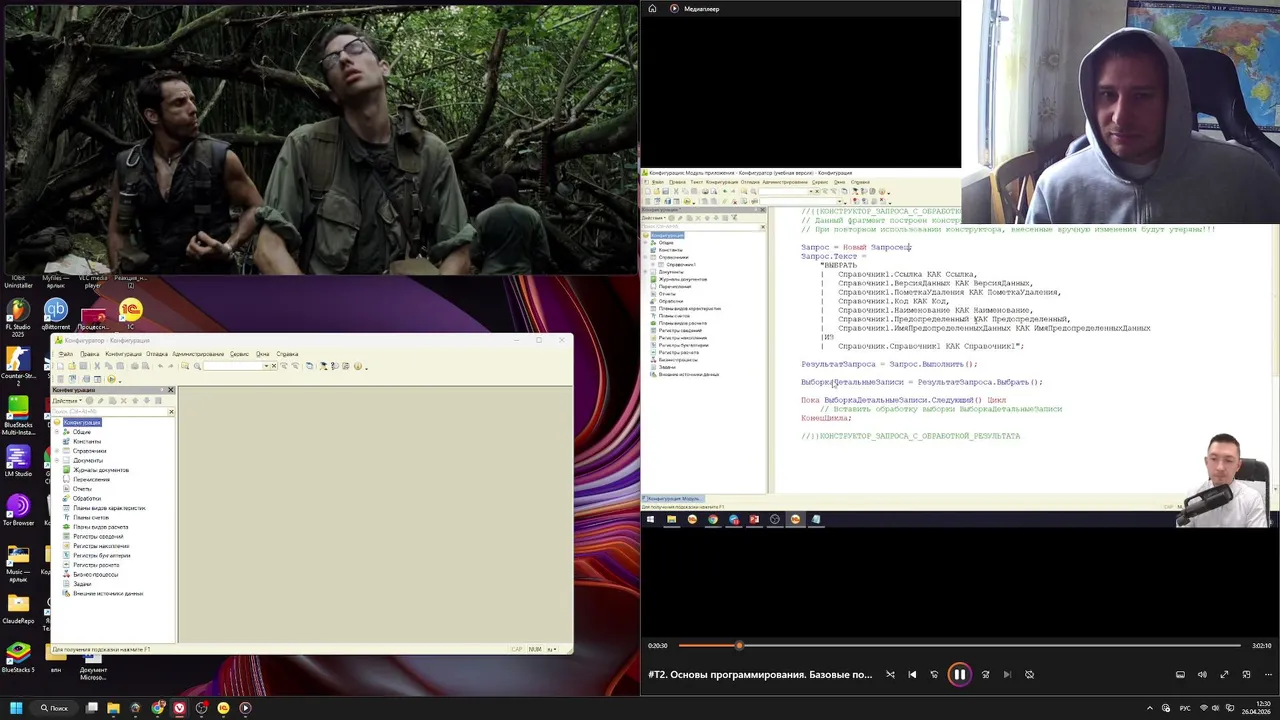Start debugging with the yellow run icon

(111, 379)
